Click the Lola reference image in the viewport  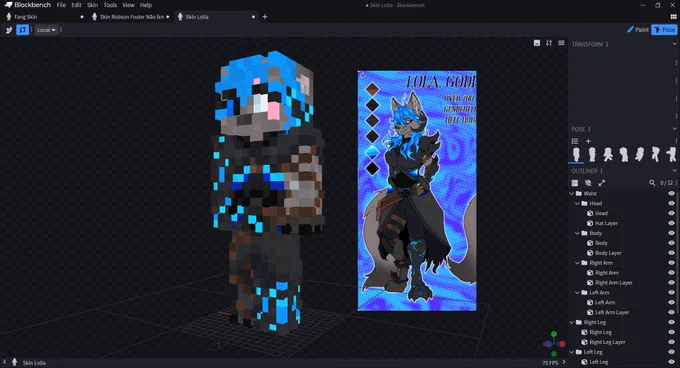click(417, 191)
